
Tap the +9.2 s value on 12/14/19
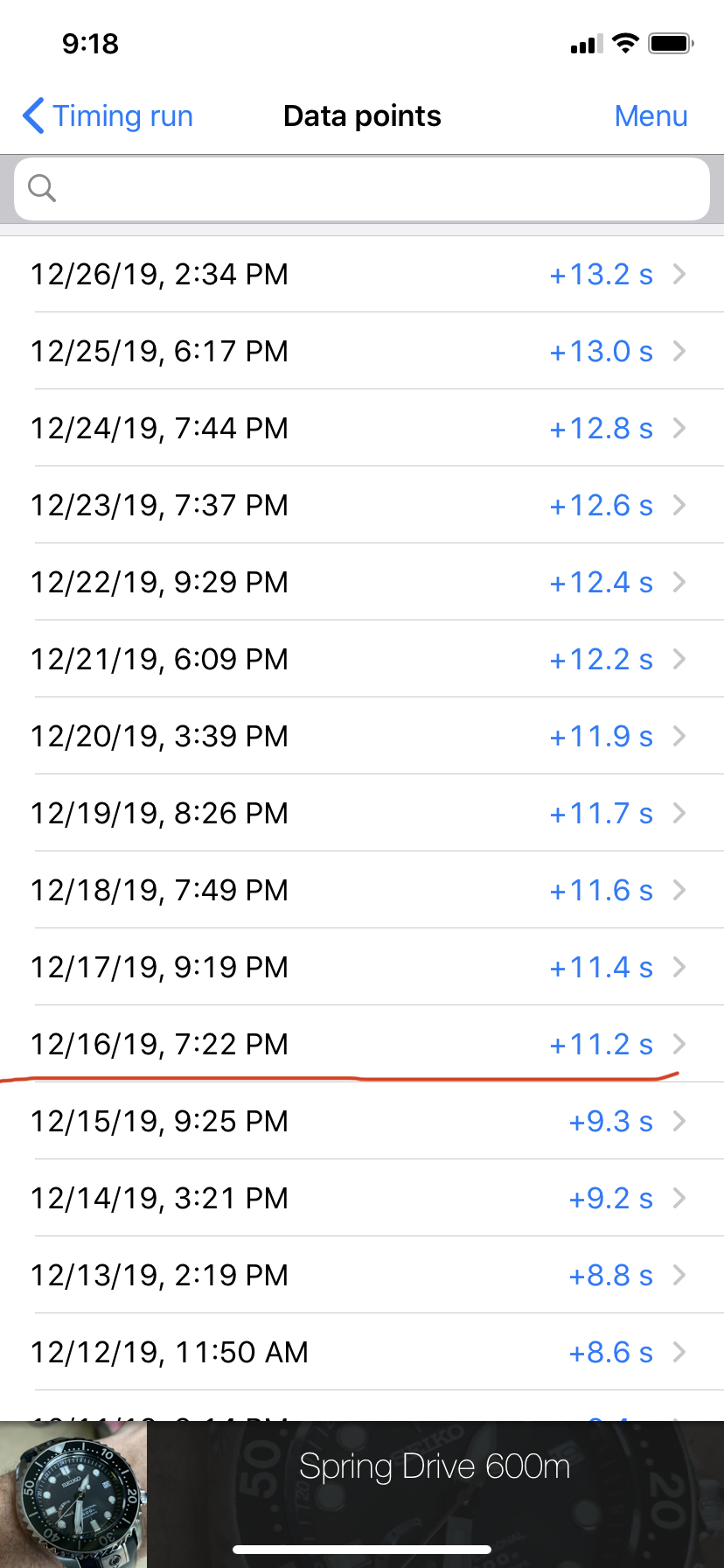point(610,1199)
